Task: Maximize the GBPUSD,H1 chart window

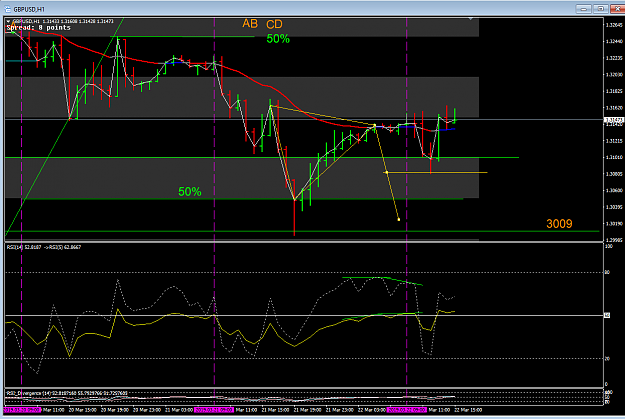Action: point(600,8)
